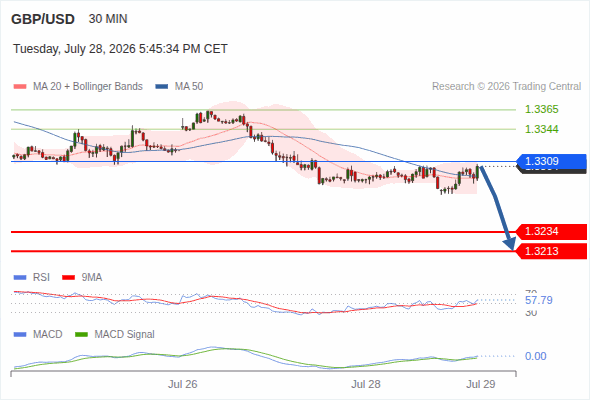Select the 1.3213 red target price tag
The height and width of the screenshot is (400, 590).
coord(551,251)
